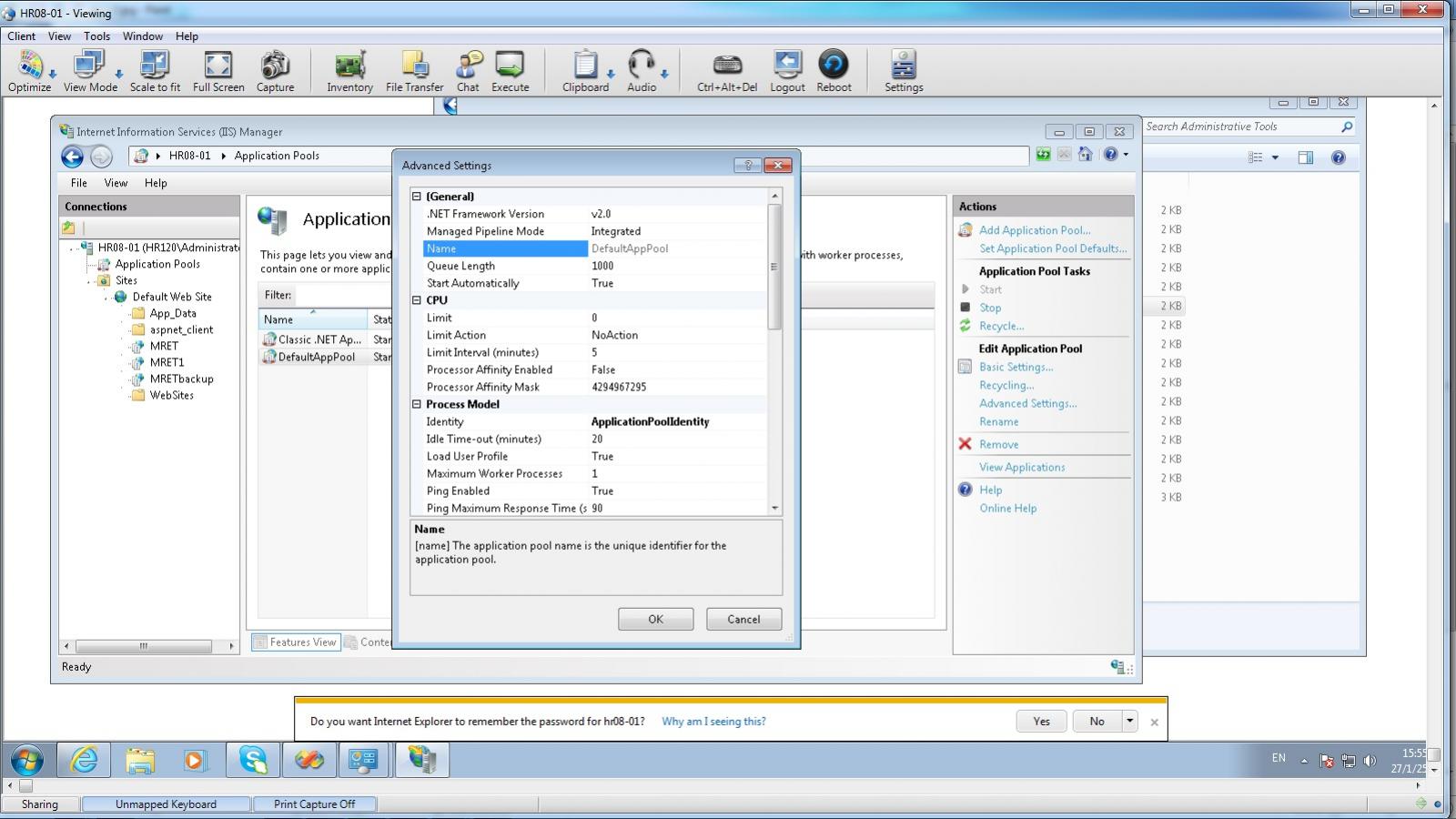
Task: Switch to Features View tab
Action: pos(295,642)
